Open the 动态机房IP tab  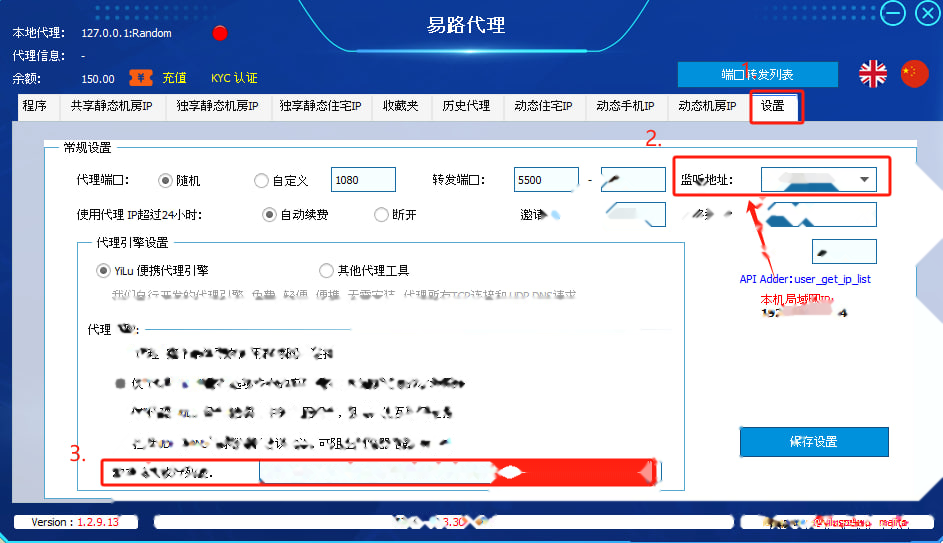point(707,106)
